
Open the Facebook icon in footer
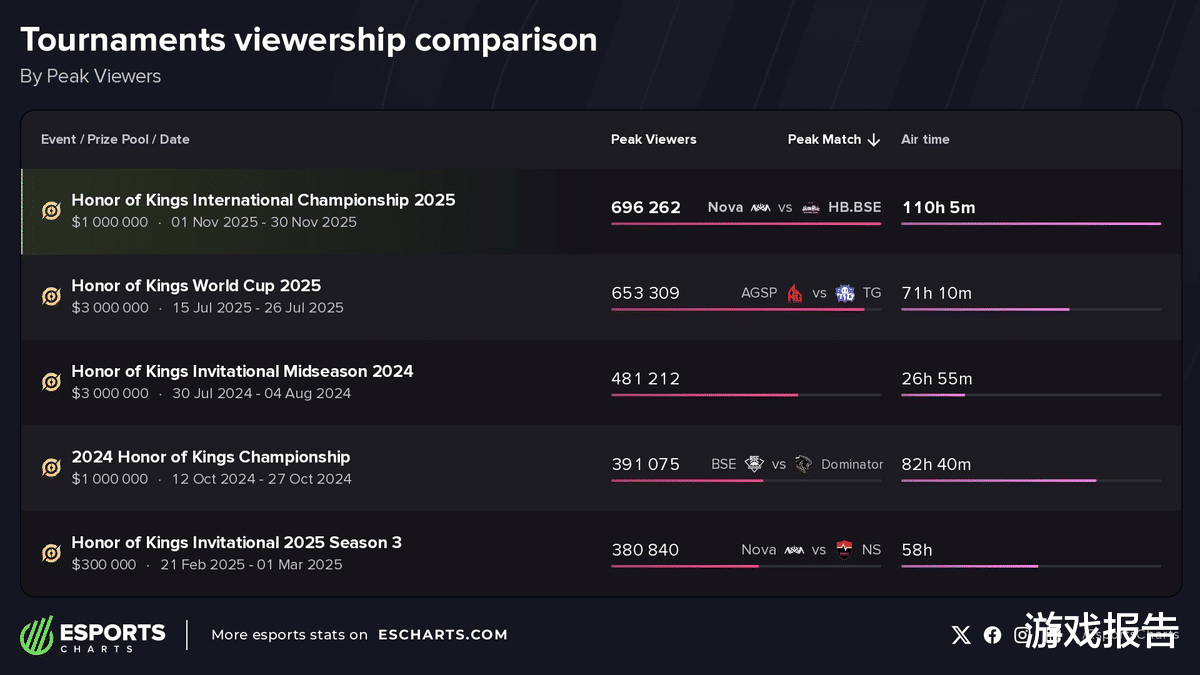(x=992, y=635)
